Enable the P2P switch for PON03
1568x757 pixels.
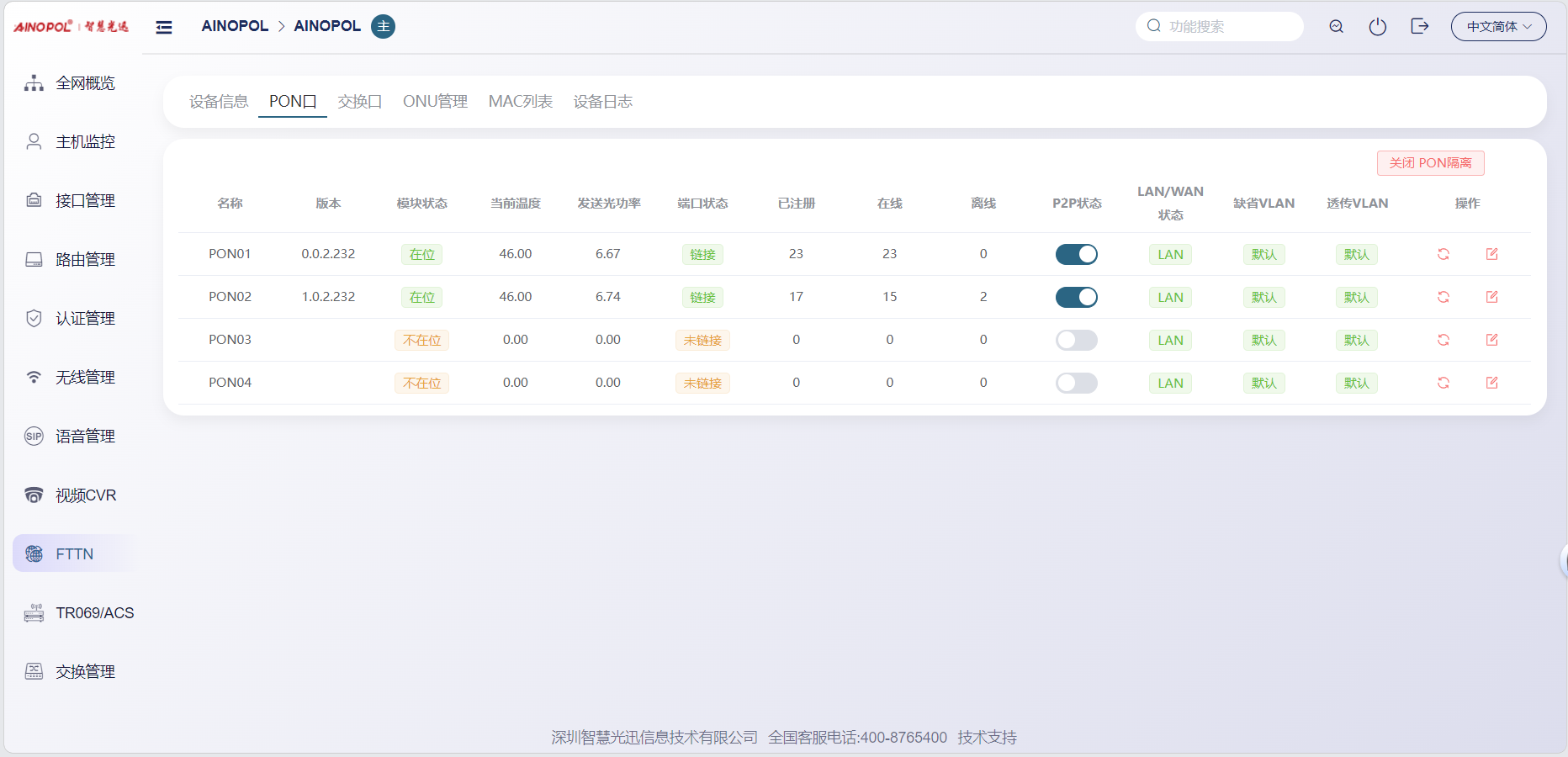coord(1076,340)
